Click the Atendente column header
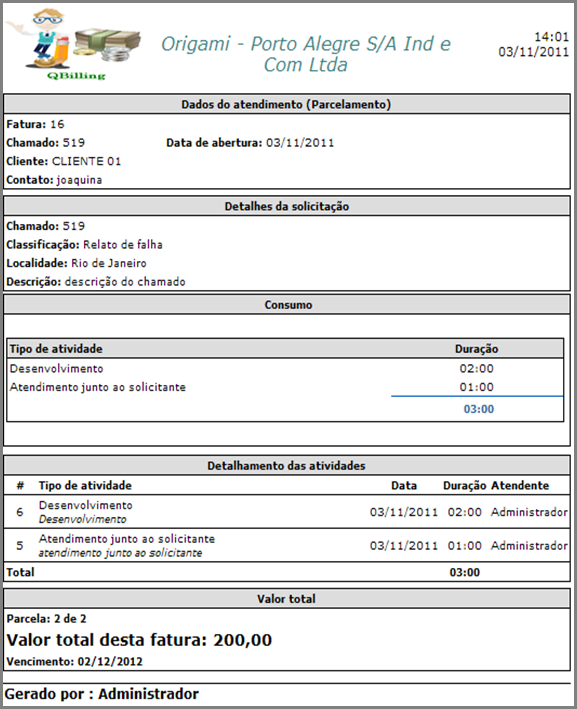This screenshot has width=577, height=709. click(x=520, y=486)
